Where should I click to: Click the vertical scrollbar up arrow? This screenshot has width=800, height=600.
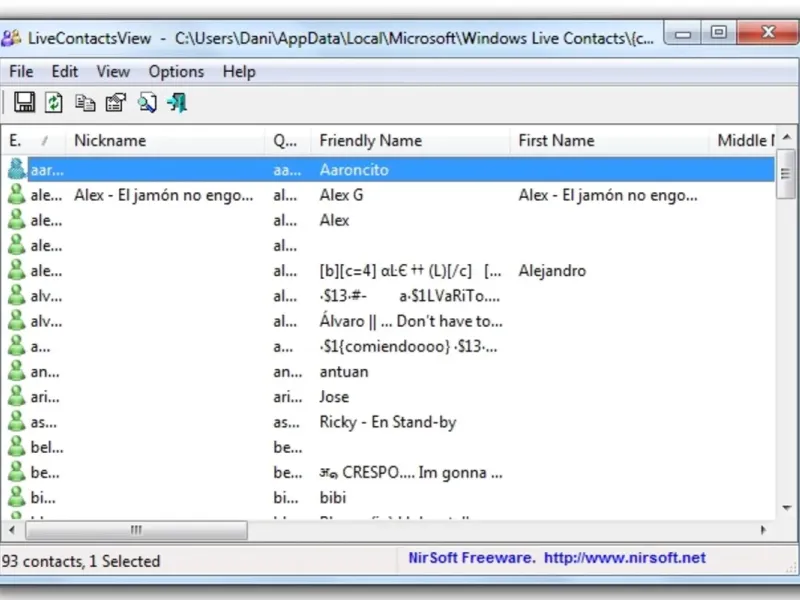point(787,137)
